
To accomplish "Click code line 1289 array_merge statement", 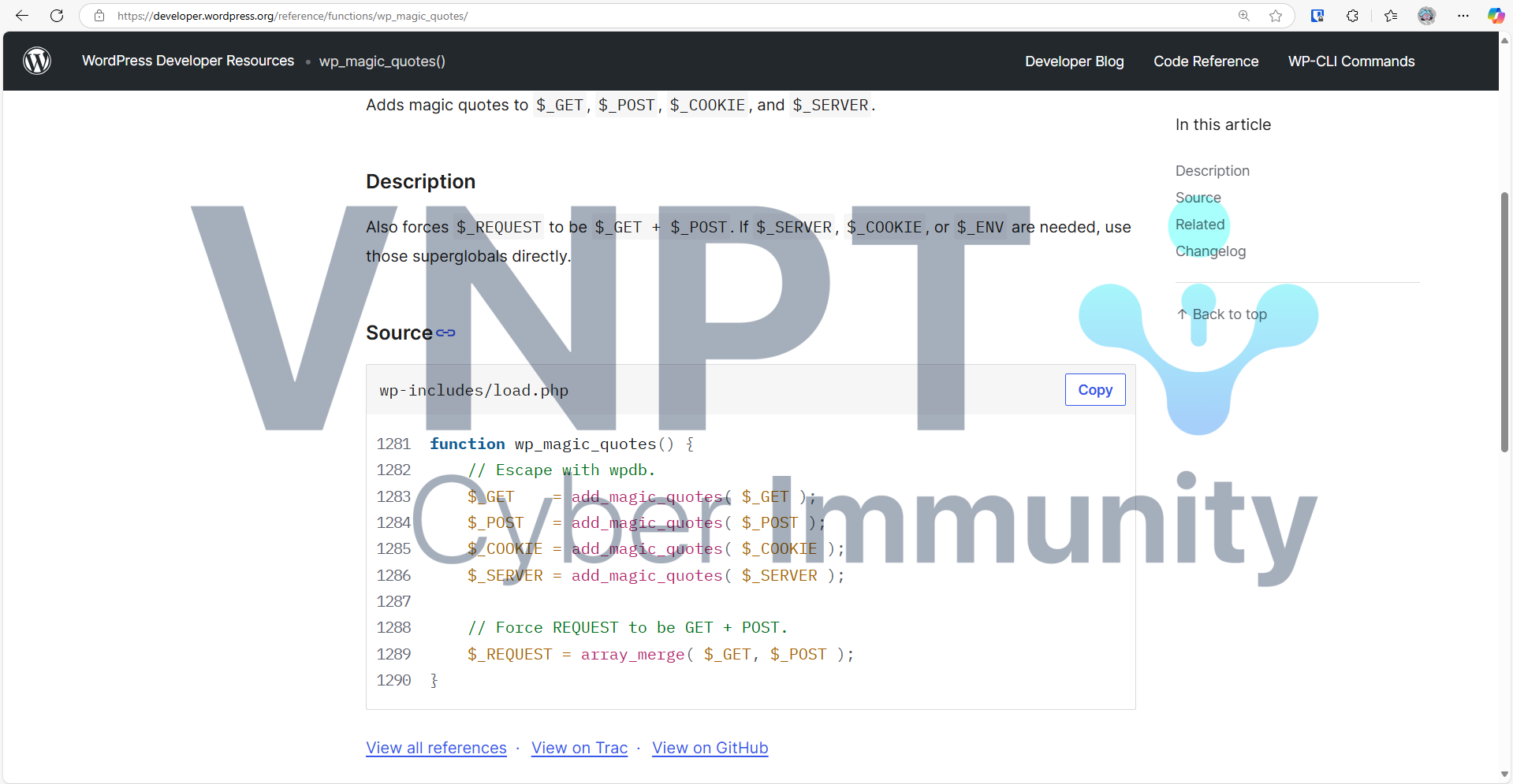I will (x=660, y=654).
